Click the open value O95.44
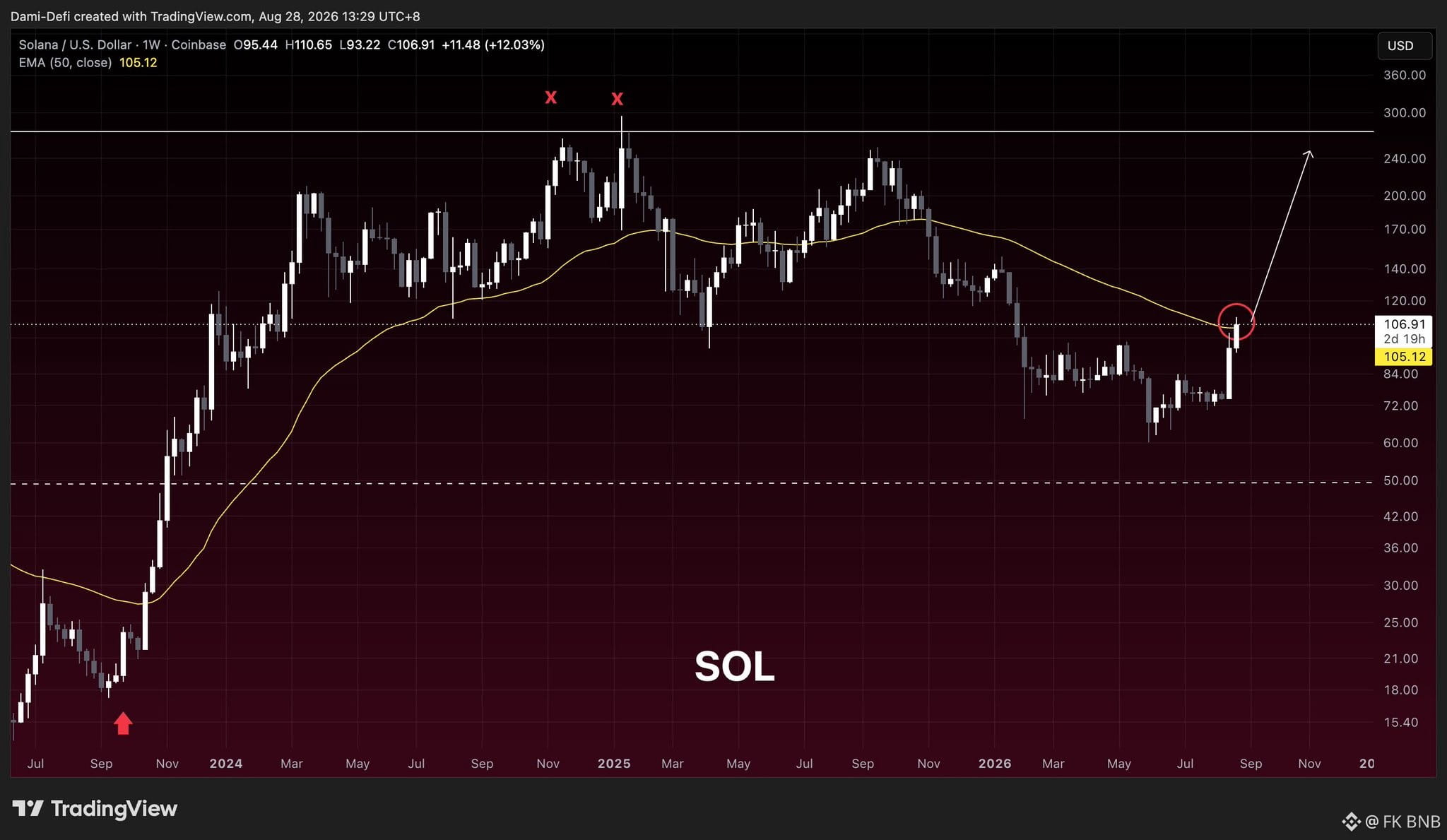1447x840 pixels. tap(256, 45)
